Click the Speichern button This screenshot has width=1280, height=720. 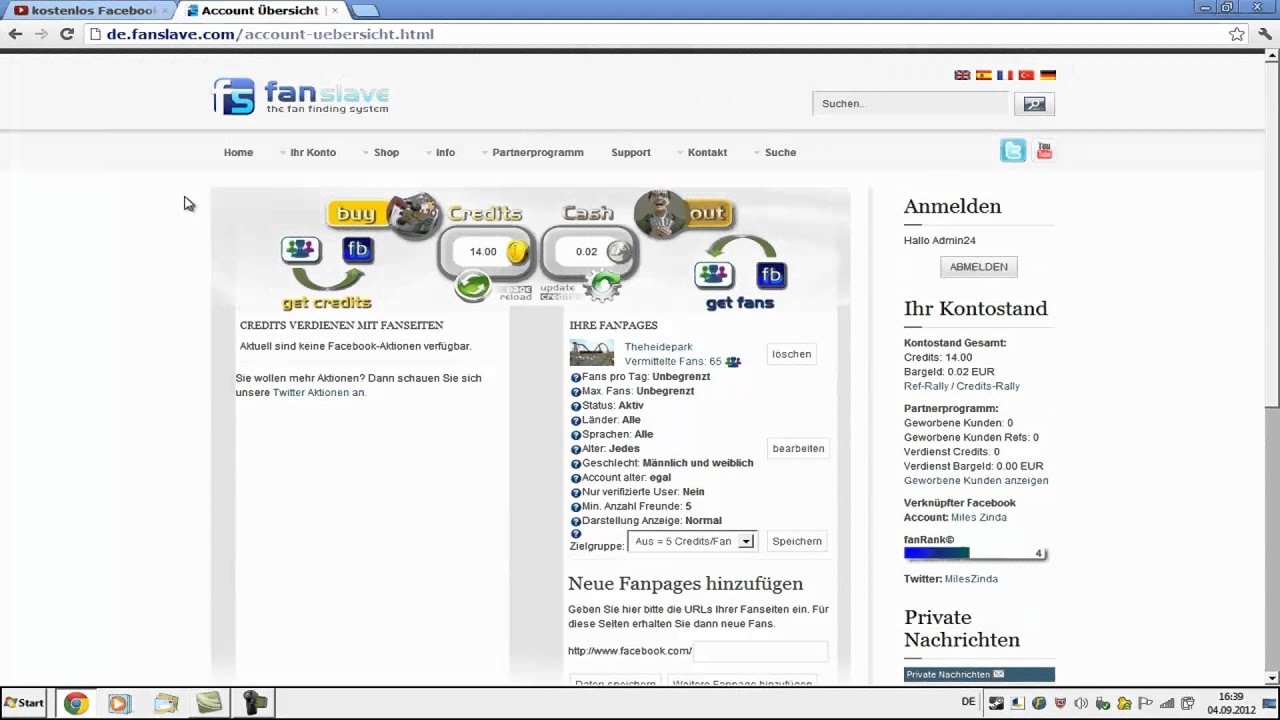pyautogui.click(x=797, y=541)
